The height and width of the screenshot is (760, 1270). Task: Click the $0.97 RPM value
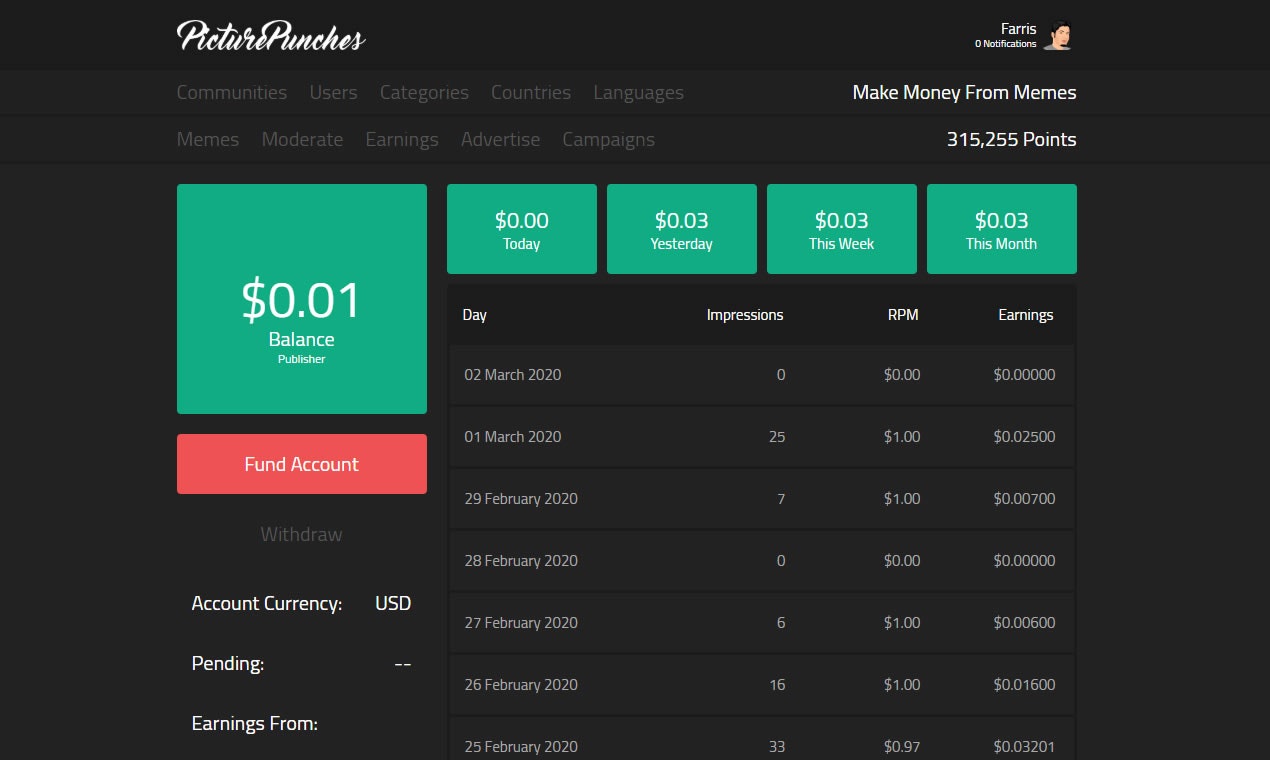coord(902,747)
